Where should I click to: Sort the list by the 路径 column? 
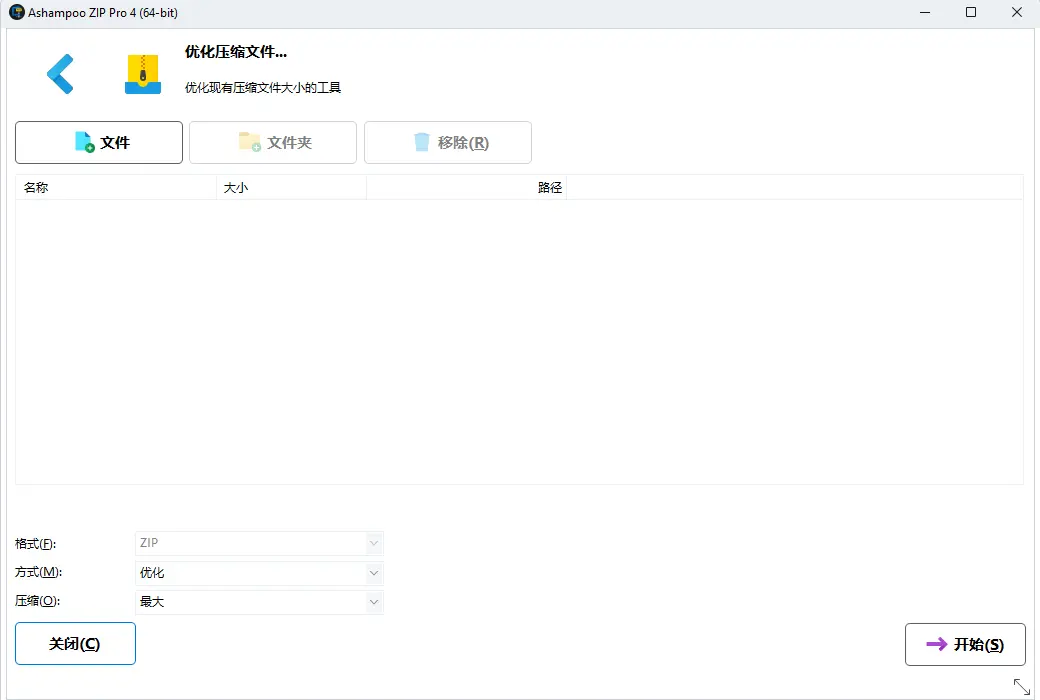pyautogui.click(x=466, y=188)
